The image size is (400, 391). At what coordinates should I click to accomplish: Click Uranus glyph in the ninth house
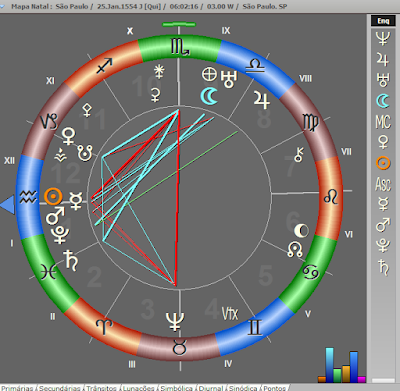tap(229, 79)
